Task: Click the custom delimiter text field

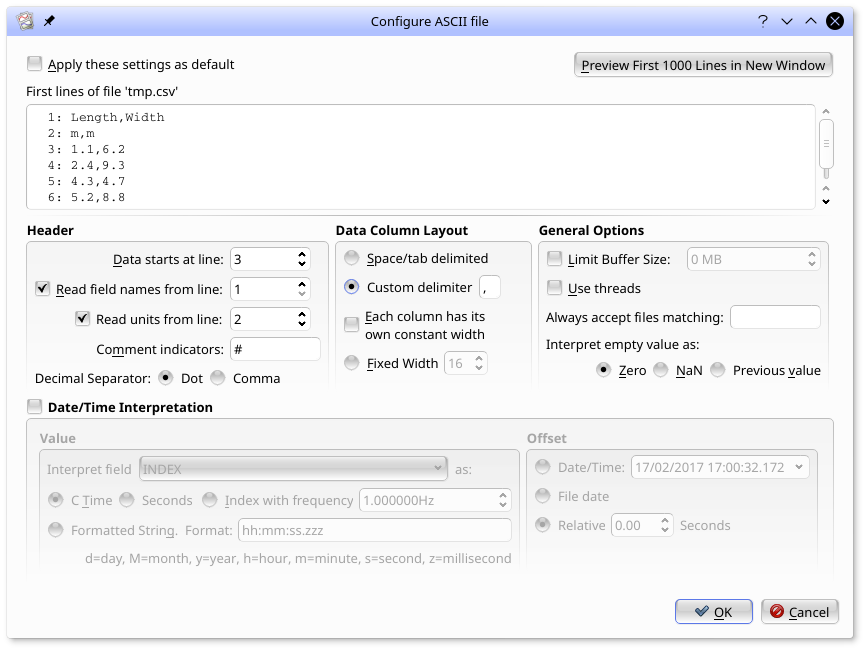Action: click(x=489, y=287)
